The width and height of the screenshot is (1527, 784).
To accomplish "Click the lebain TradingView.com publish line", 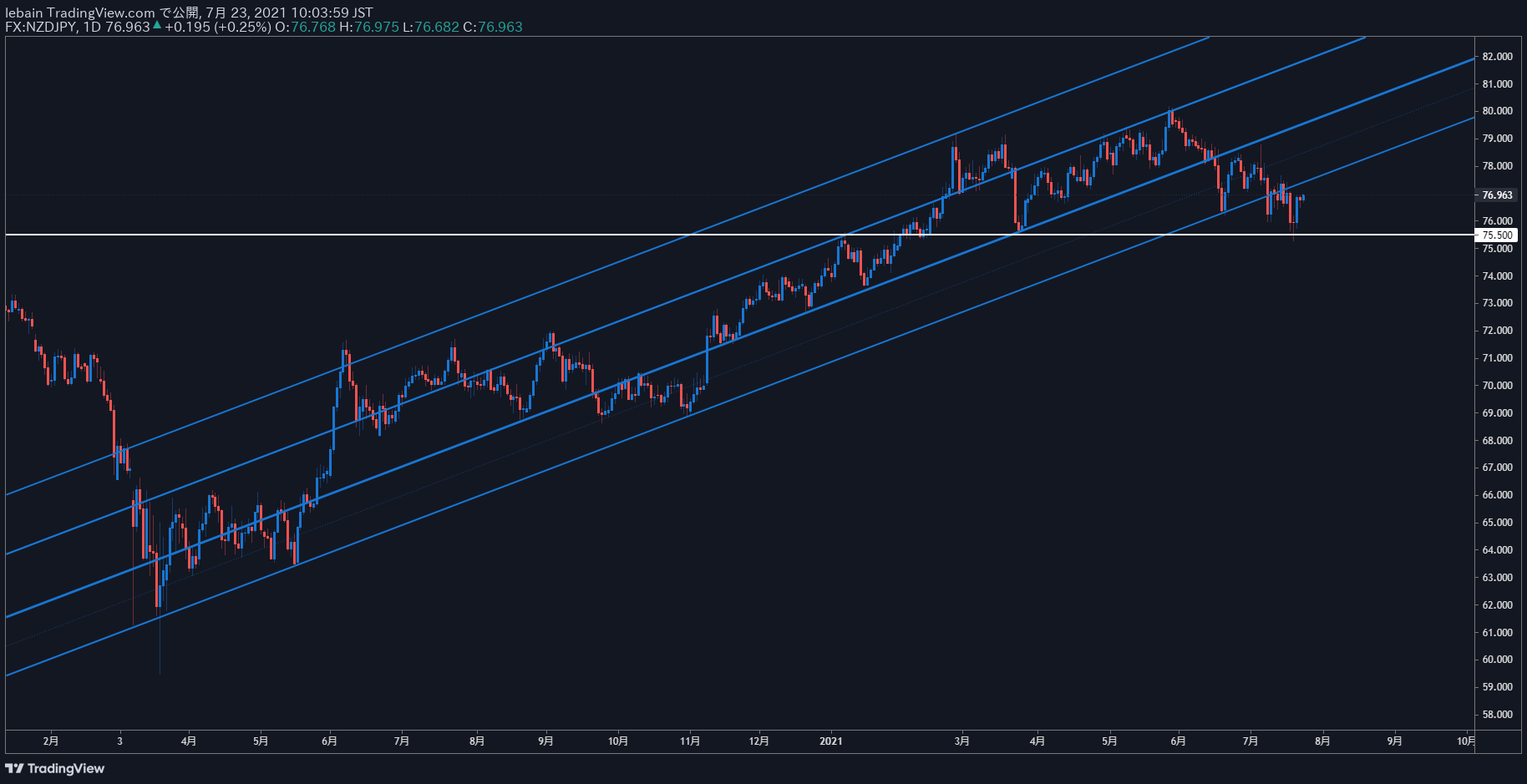I will point(189,13).
